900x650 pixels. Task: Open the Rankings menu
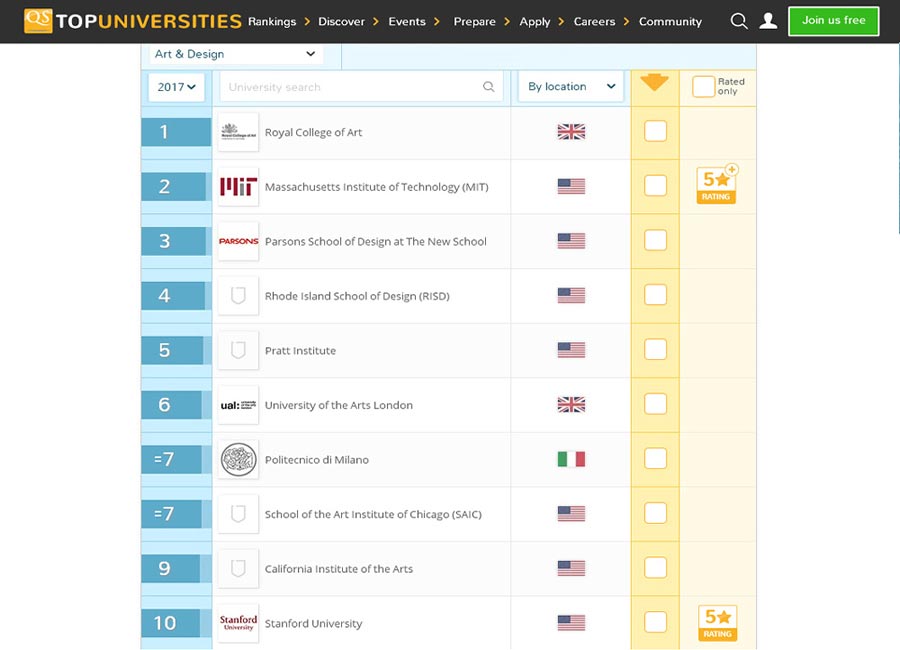click(272, 21)
